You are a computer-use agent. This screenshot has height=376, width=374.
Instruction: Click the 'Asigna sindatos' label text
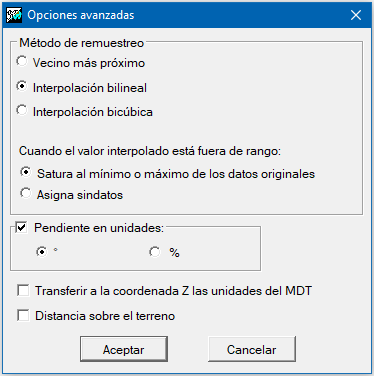[x=80, y=195]
